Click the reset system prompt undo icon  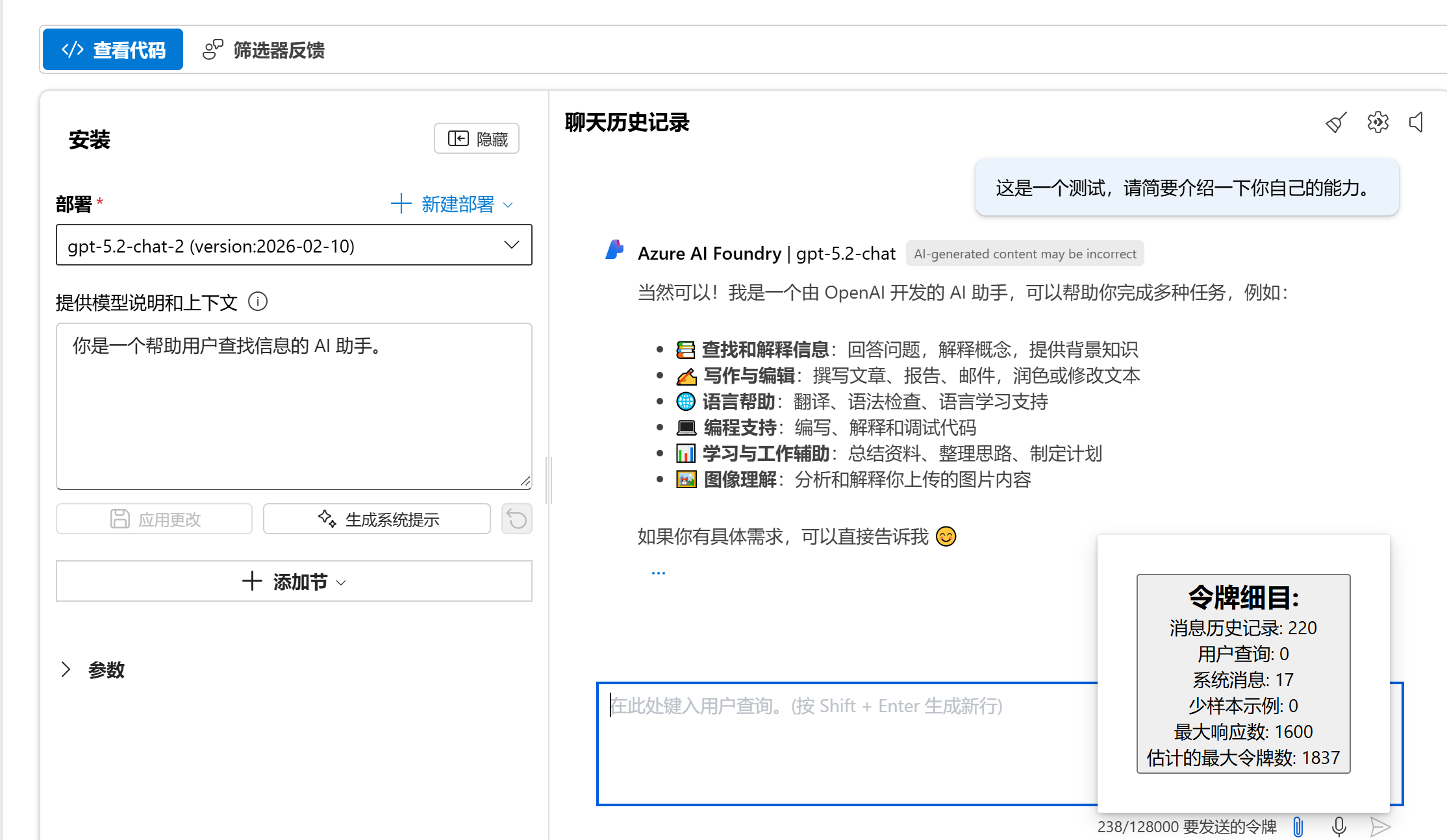coord(516,519)
